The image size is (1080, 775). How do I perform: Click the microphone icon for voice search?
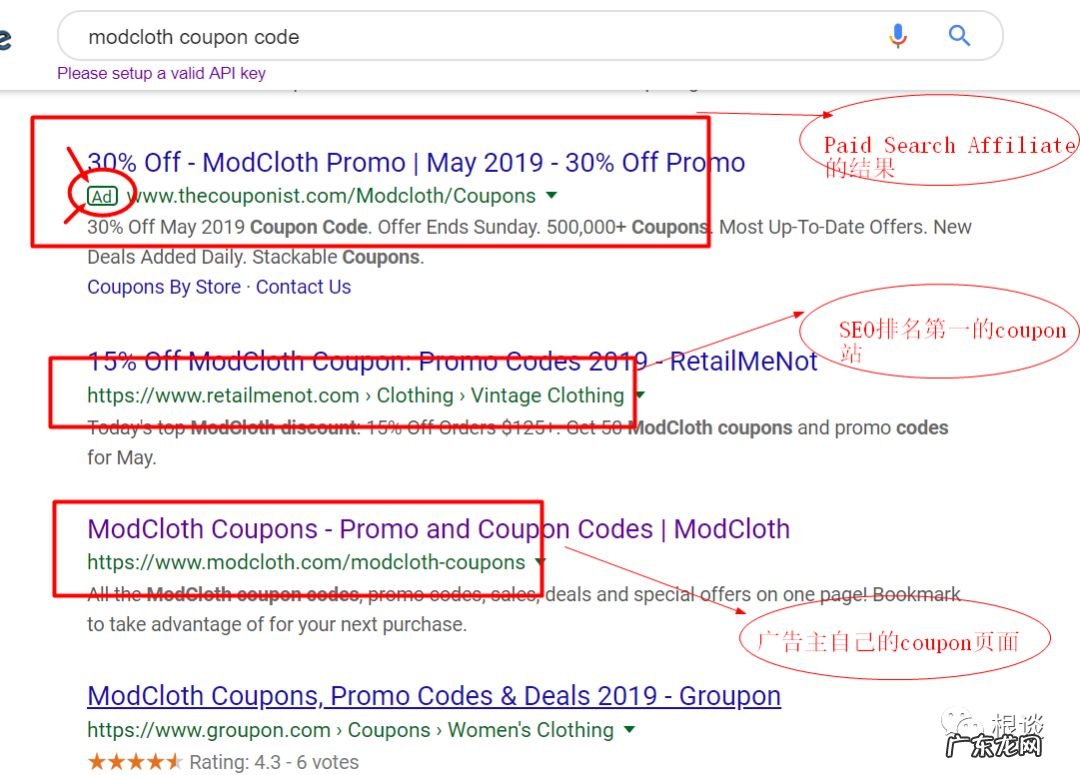click(x=898, y=36)
